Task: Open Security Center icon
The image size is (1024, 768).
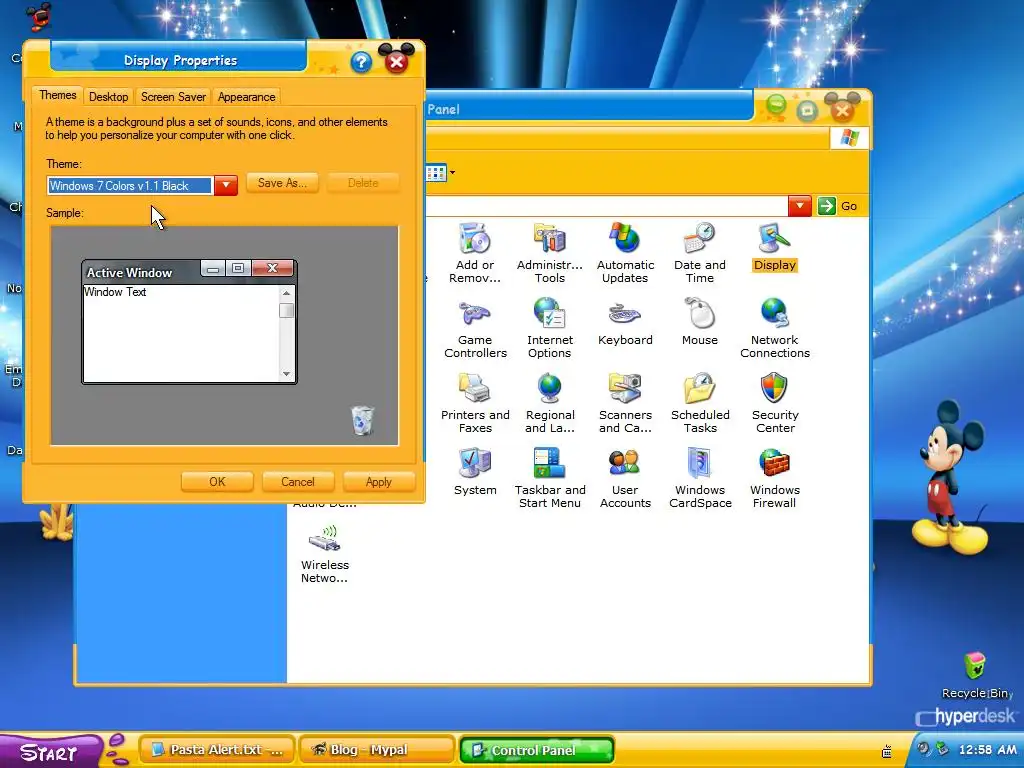Action: (775, 402)
